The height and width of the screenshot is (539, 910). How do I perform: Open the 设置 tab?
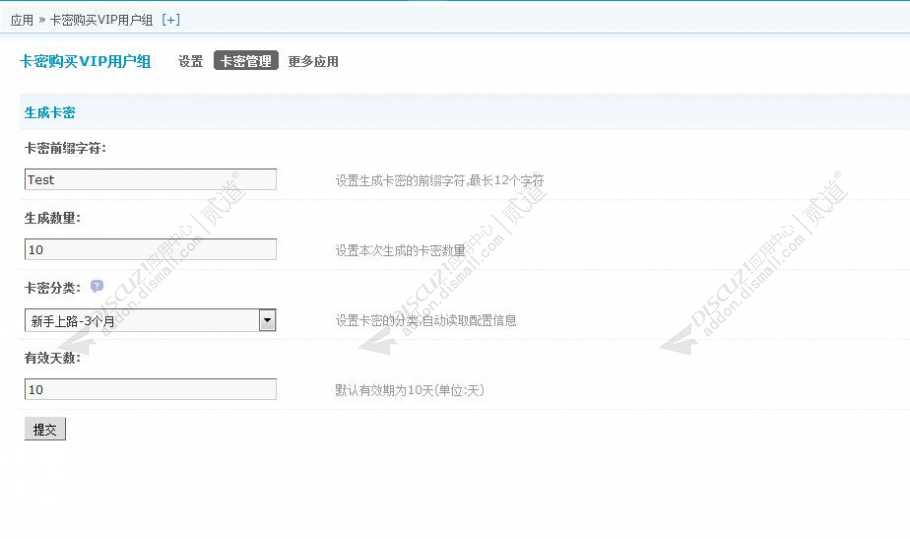point(190,61)
